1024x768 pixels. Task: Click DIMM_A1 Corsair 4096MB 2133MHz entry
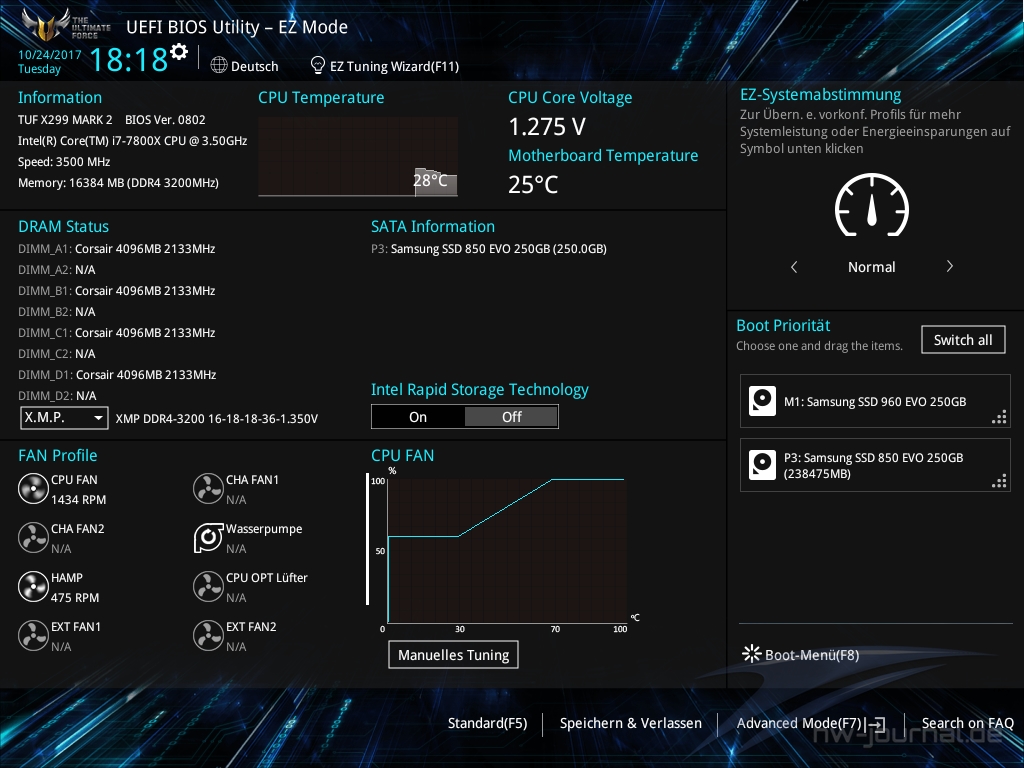click(117, 249)
